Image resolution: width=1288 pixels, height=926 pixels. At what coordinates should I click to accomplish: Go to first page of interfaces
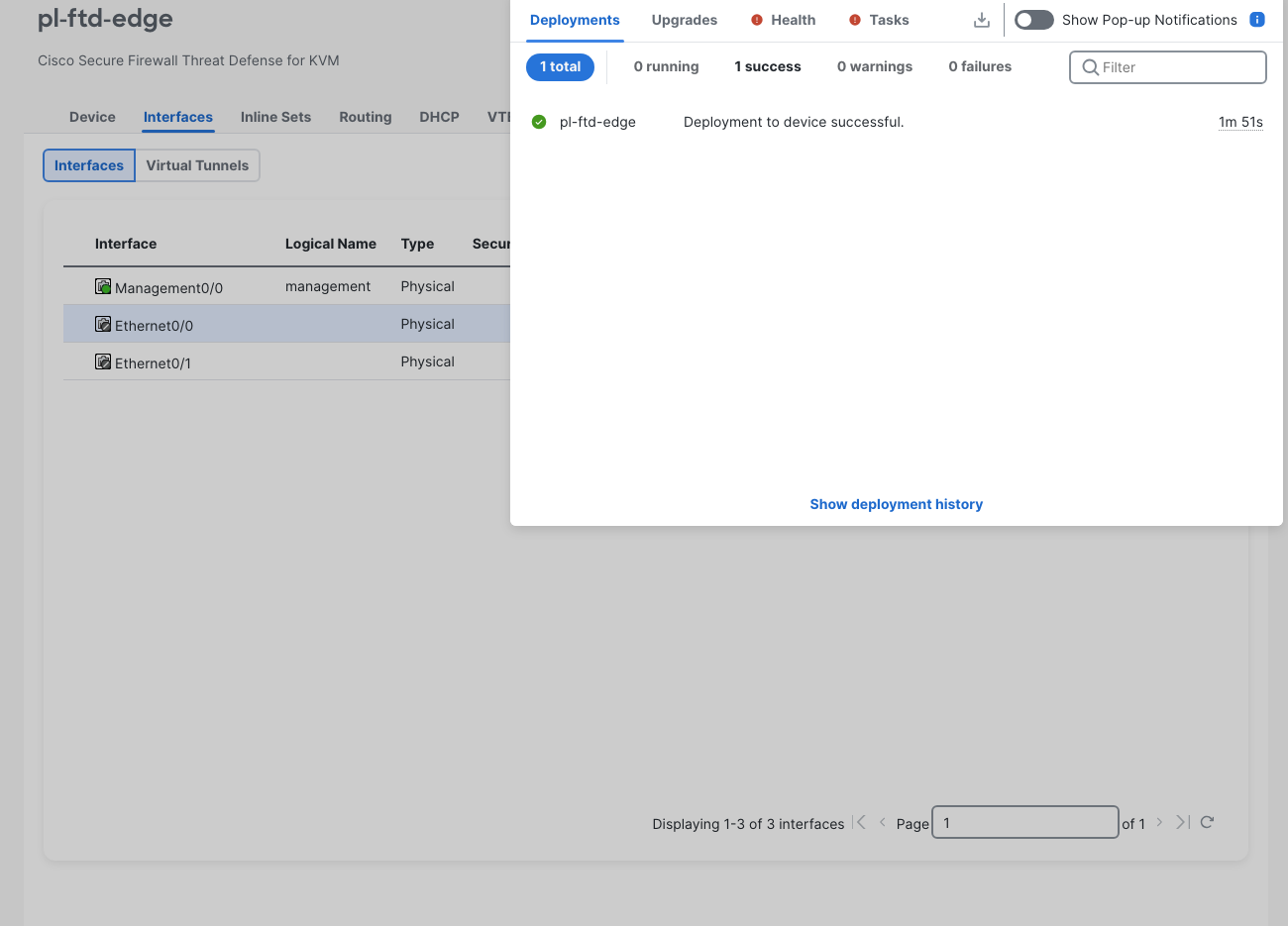[860, 822]
